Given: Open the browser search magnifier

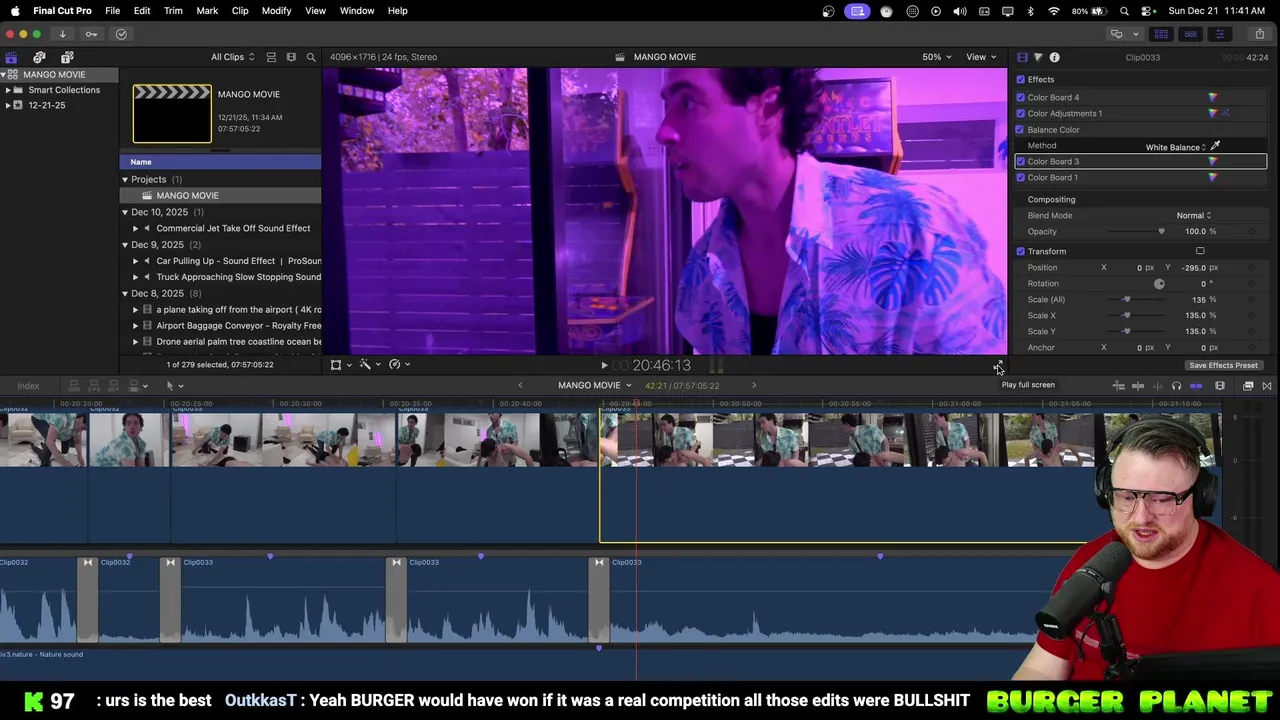Looking at the screenshot, I should coord(311,57).
